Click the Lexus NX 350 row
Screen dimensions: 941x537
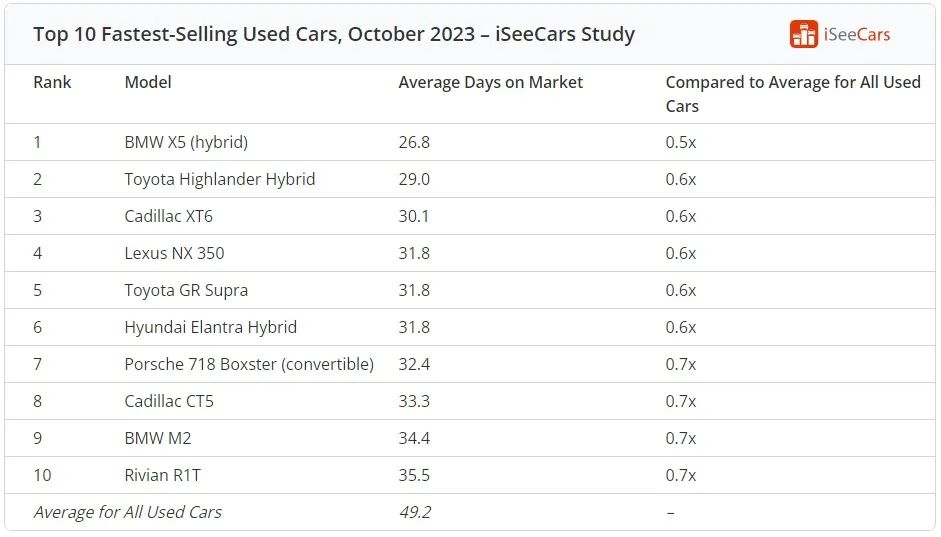tap(174, 253)
